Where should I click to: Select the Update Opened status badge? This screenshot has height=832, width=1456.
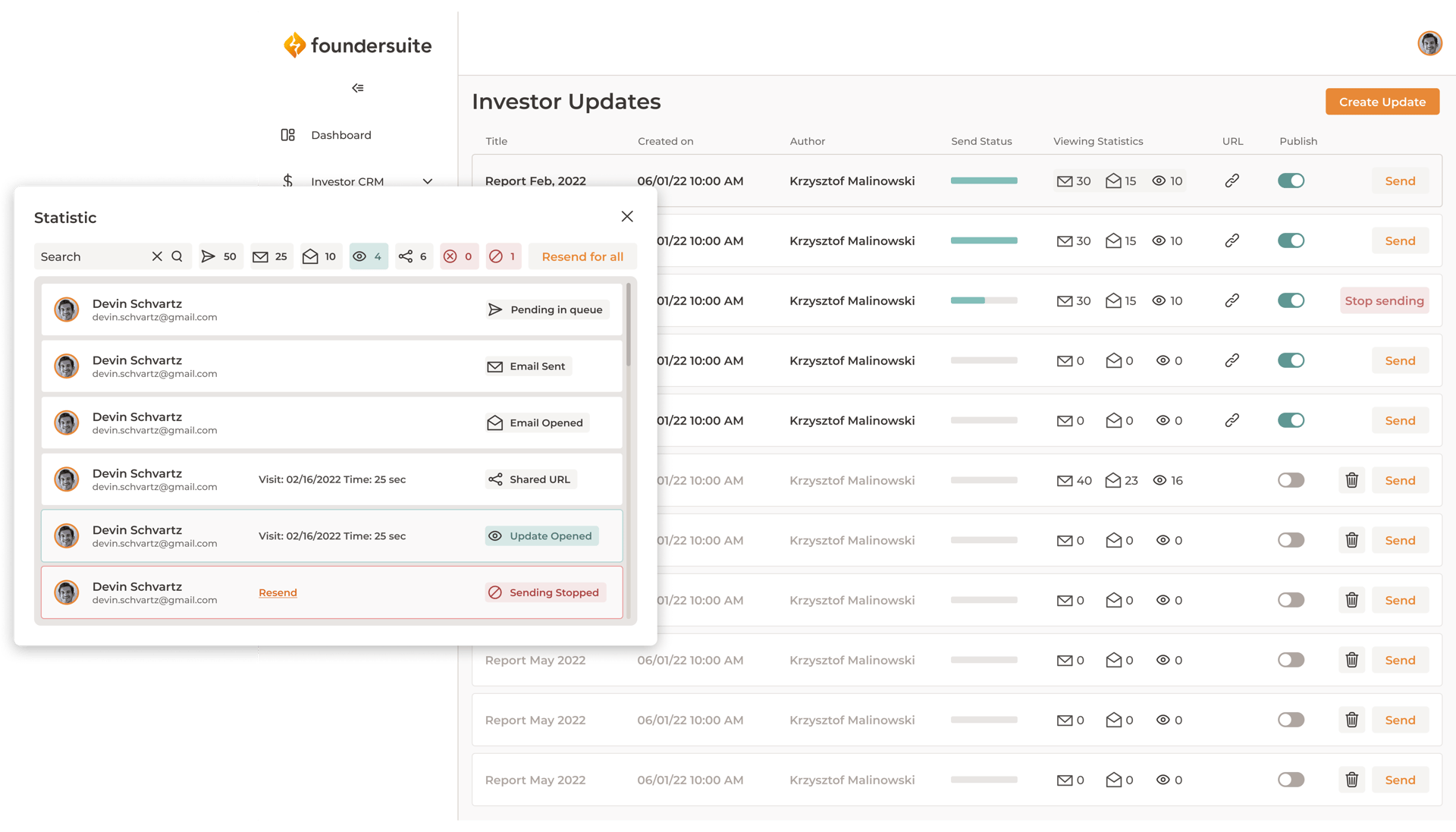point(541,535)
